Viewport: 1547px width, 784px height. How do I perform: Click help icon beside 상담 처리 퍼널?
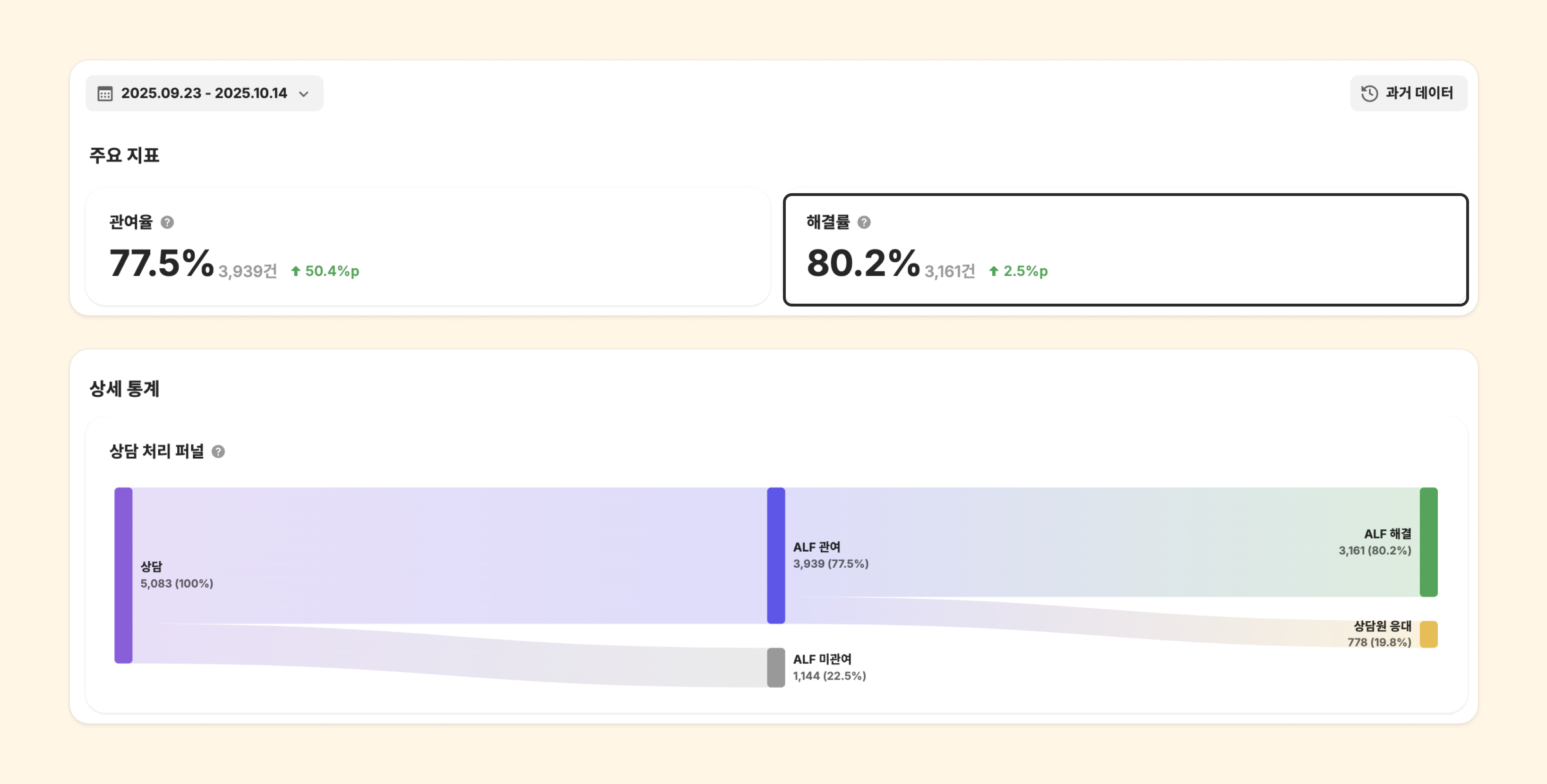coord(219,452)
